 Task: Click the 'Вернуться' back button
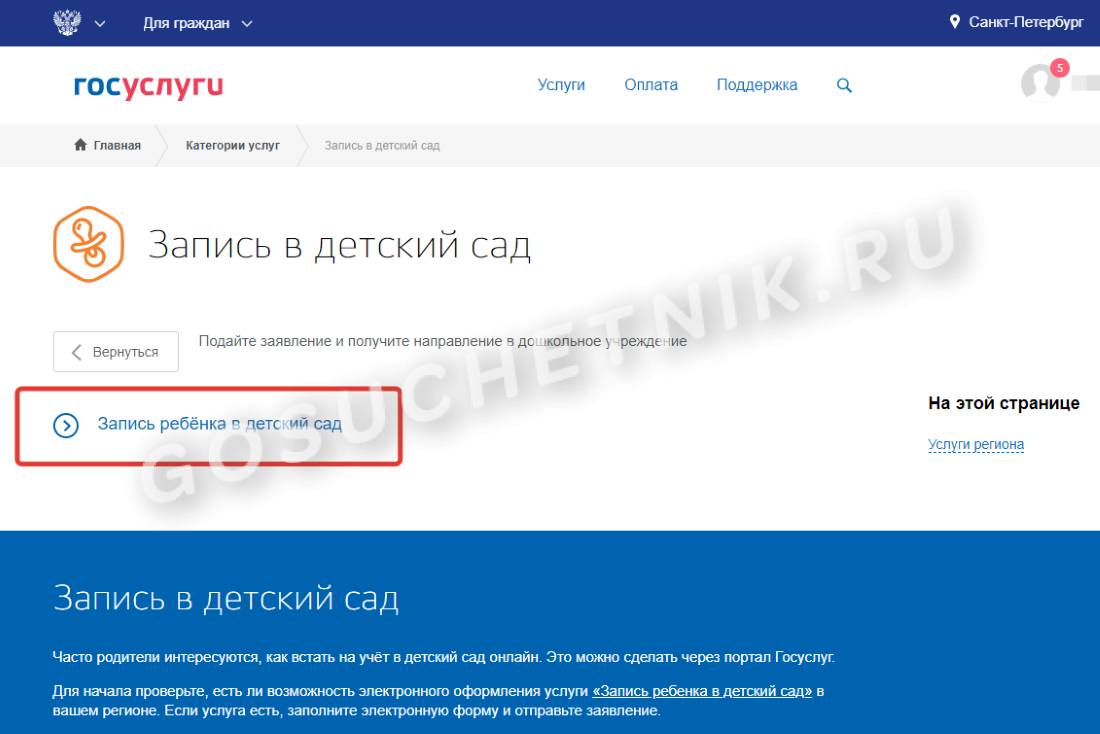[x=116, y=352]
